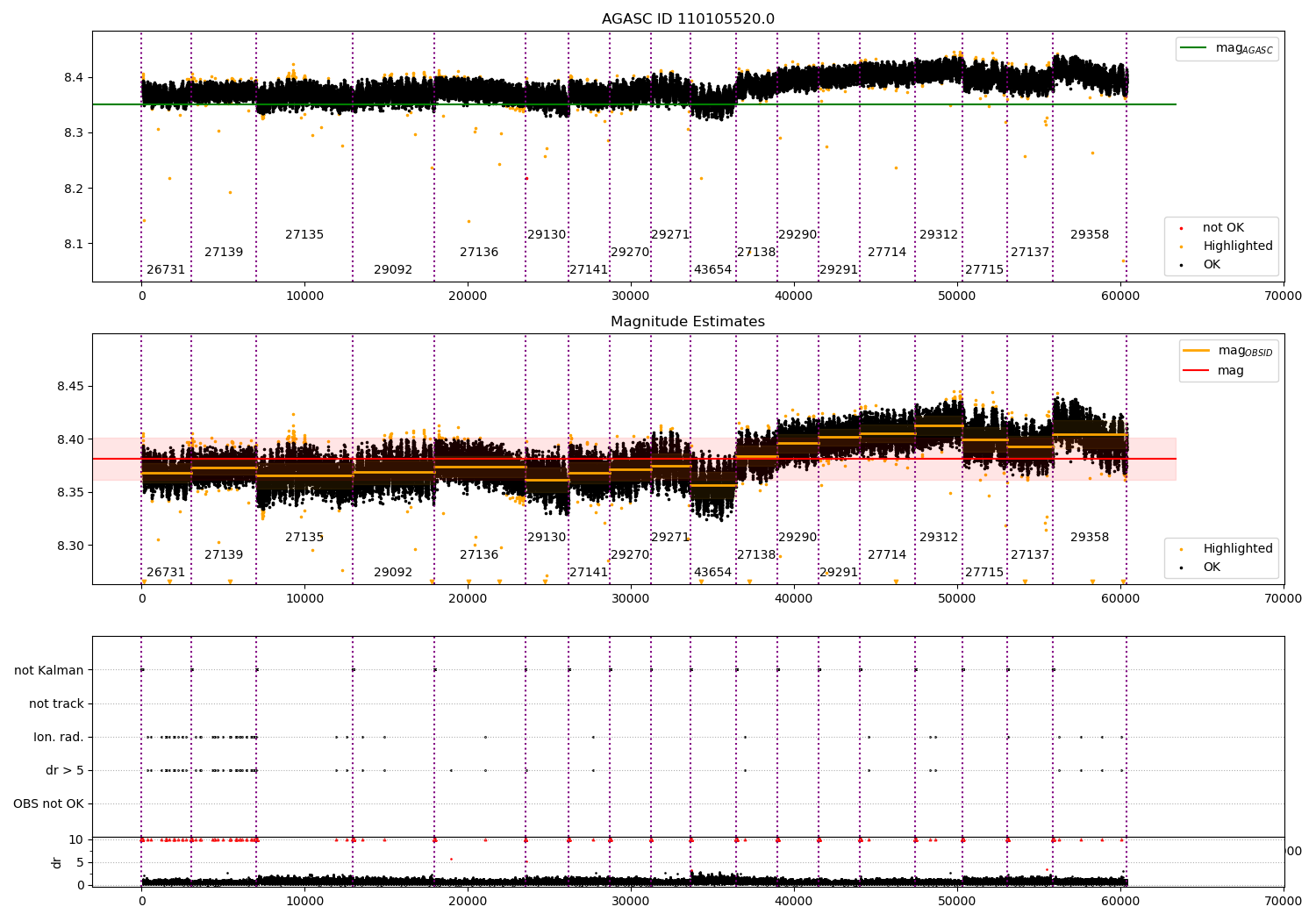Click OBSID label 27137 in the top plot
The width and height of the screenshot is (1316, 921).
1030,252
